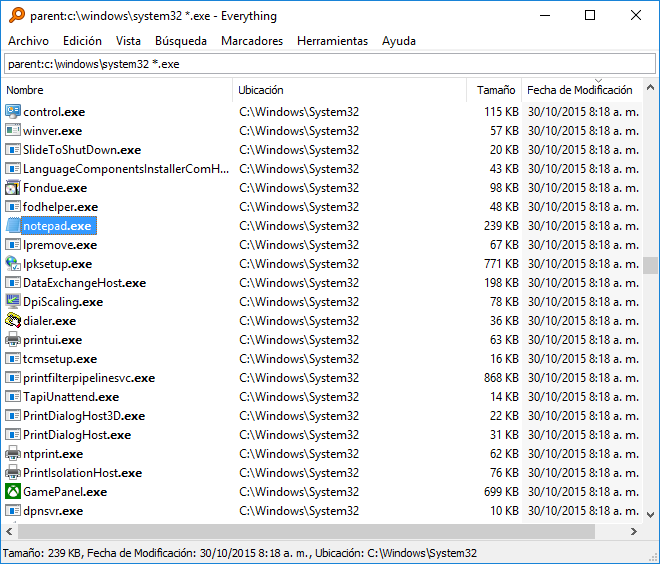Click the Everything magnifier icon in title bar
The width and height of the screenshot is (660, 564).
[x=17, y=16]
